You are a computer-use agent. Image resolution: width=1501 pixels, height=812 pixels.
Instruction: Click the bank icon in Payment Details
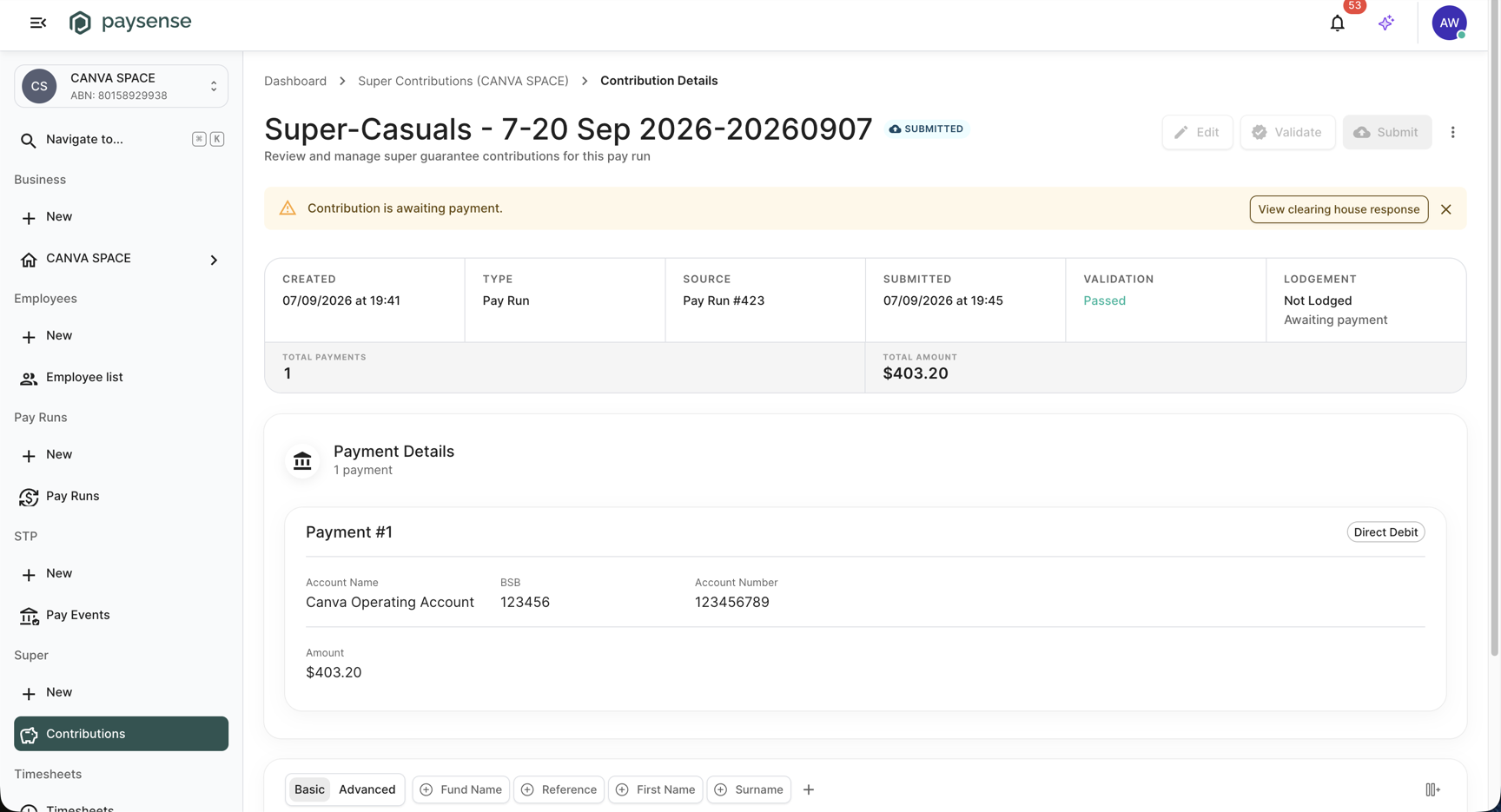(x=302, y=460)
